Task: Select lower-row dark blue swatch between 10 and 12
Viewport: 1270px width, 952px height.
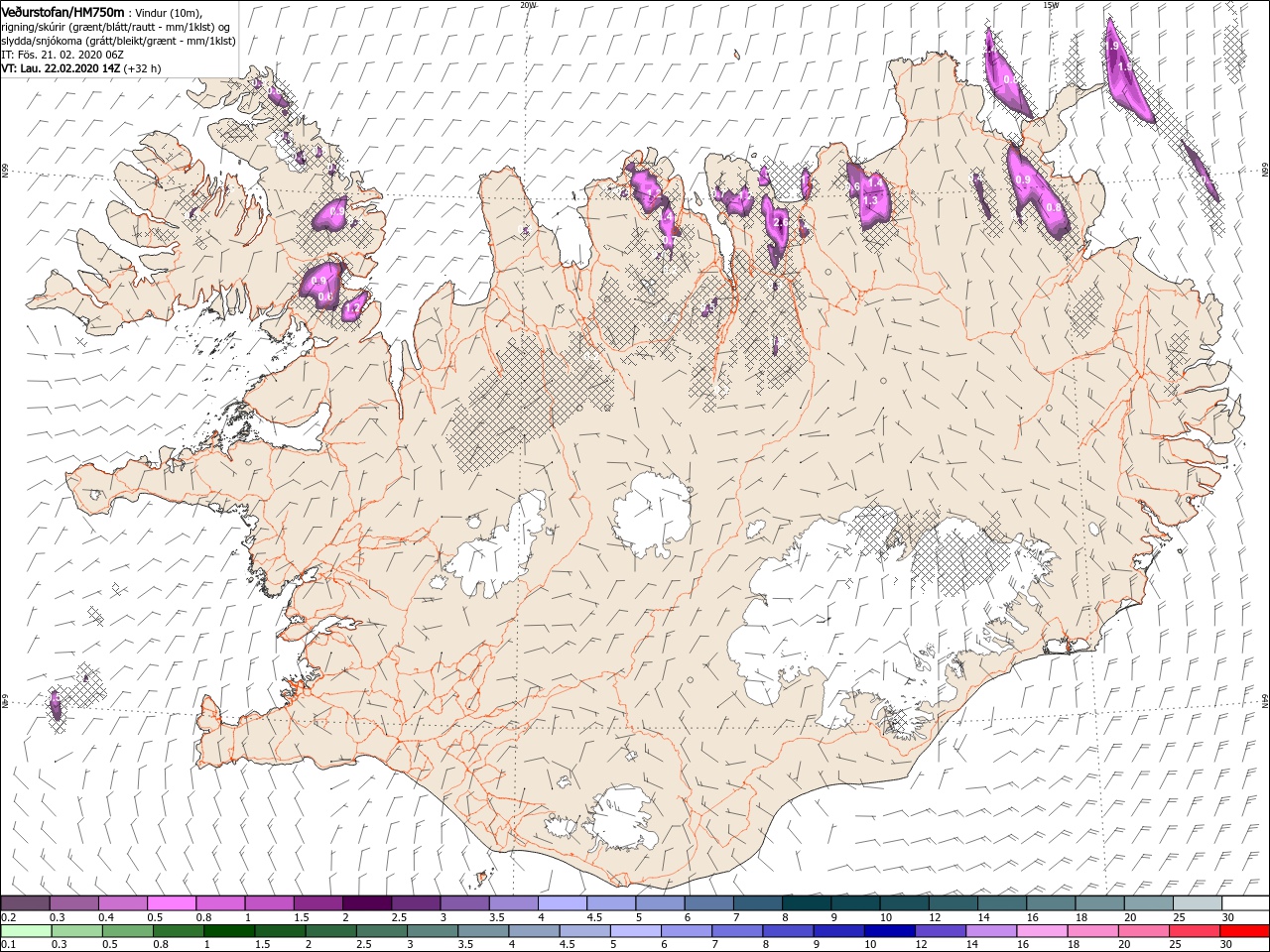Action: pyautogui.click(x=888, y=930)
